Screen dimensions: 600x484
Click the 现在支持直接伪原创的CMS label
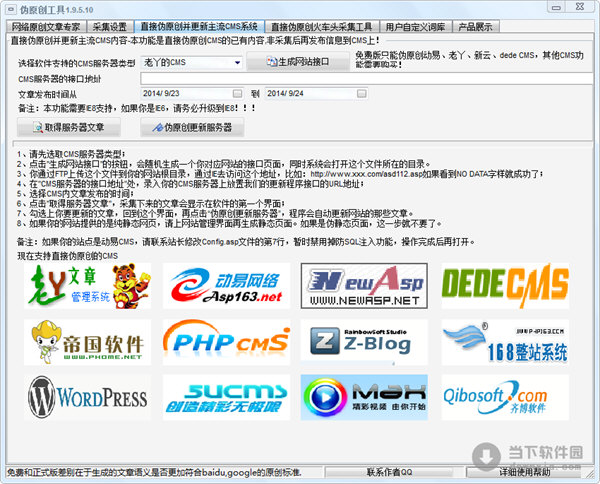click(67, 256)
